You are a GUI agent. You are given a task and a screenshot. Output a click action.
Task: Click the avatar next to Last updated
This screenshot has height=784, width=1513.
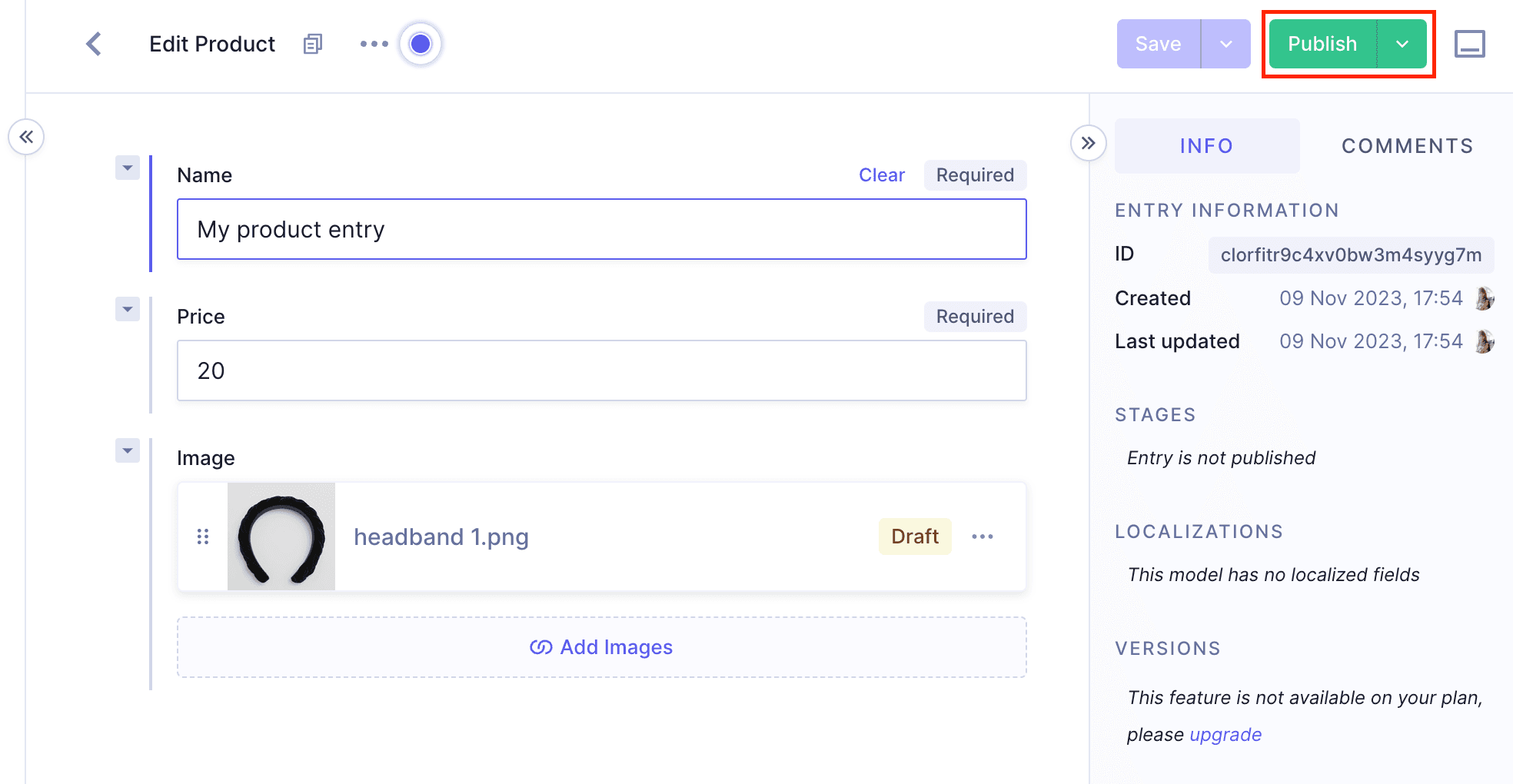tap(1484, 341)
